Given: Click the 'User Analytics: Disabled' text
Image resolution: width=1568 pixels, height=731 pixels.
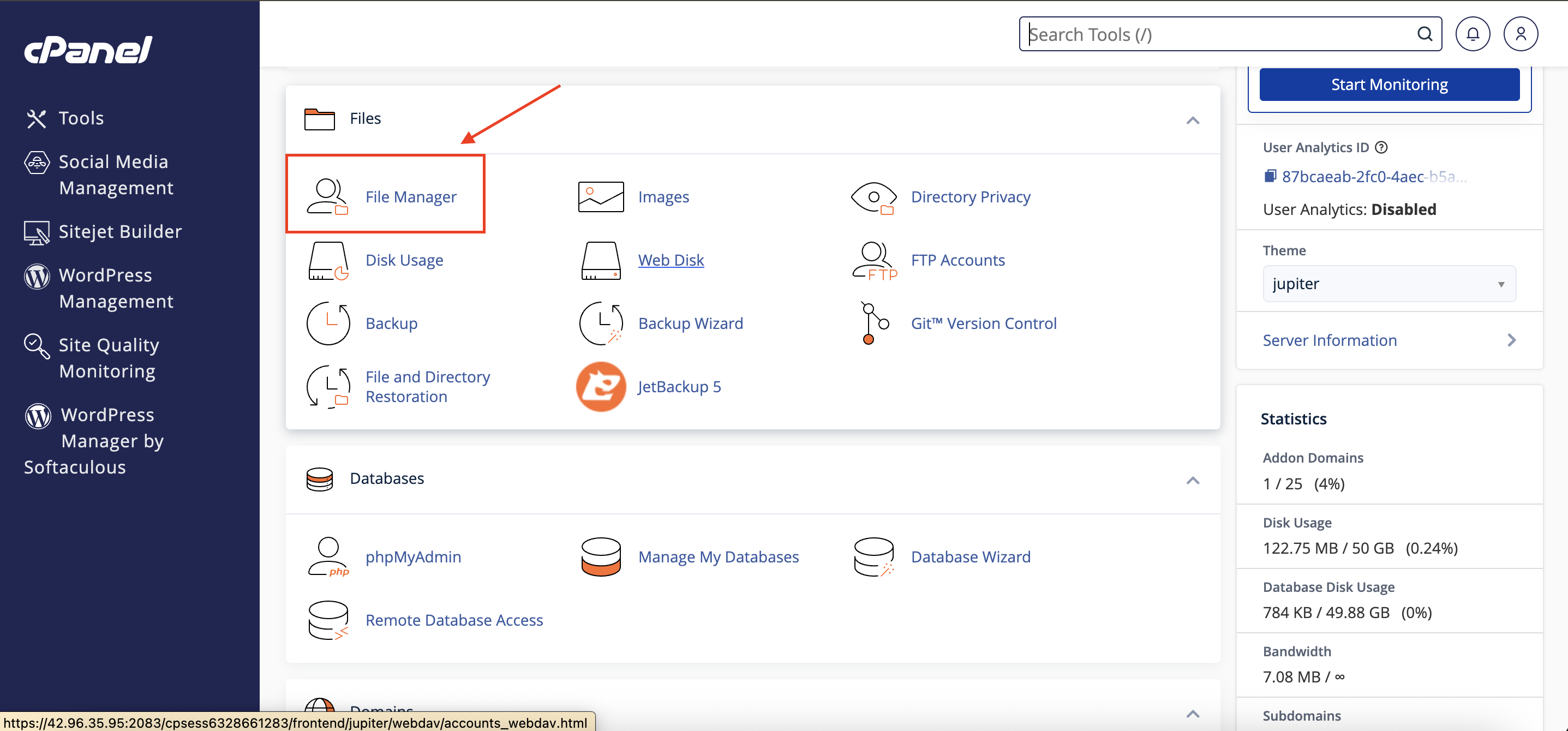Looking at the screenshot, I should pyautogui.click(x=1349, y=209).
